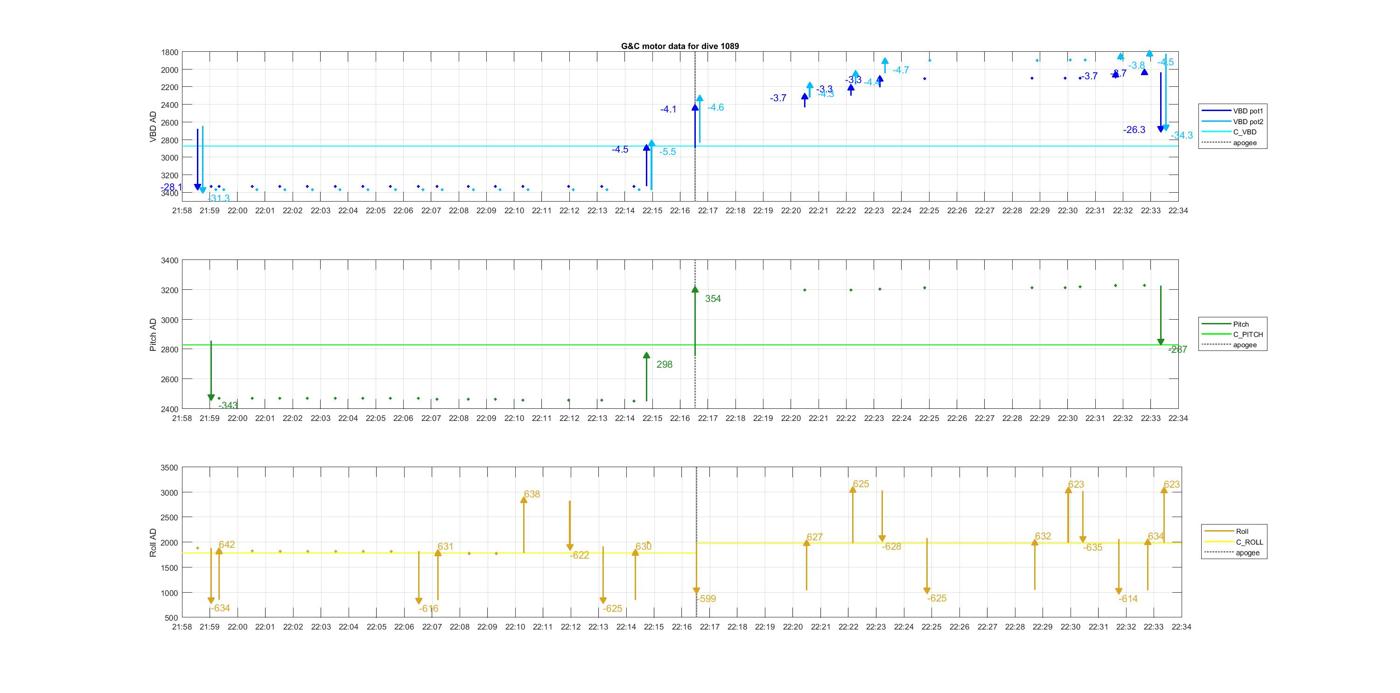The image size is (1400, 693).
Task: Click the '21:58' time tick under VBD plot
Action: point(182,210)
